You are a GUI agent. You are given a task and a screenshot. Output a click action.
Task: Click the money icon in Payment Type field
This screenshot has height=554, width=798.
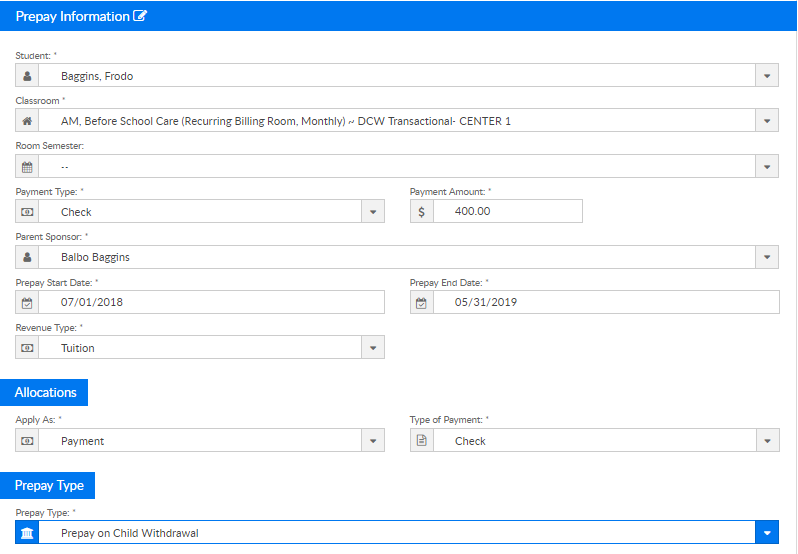27,212
